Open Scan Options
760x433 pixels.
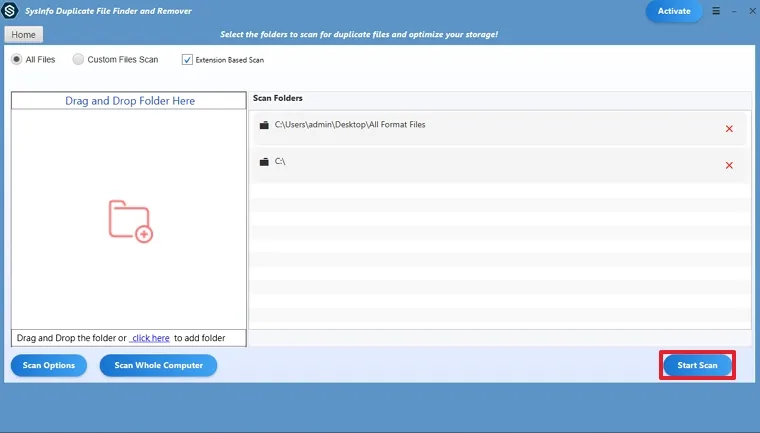[x=48, y=366]
